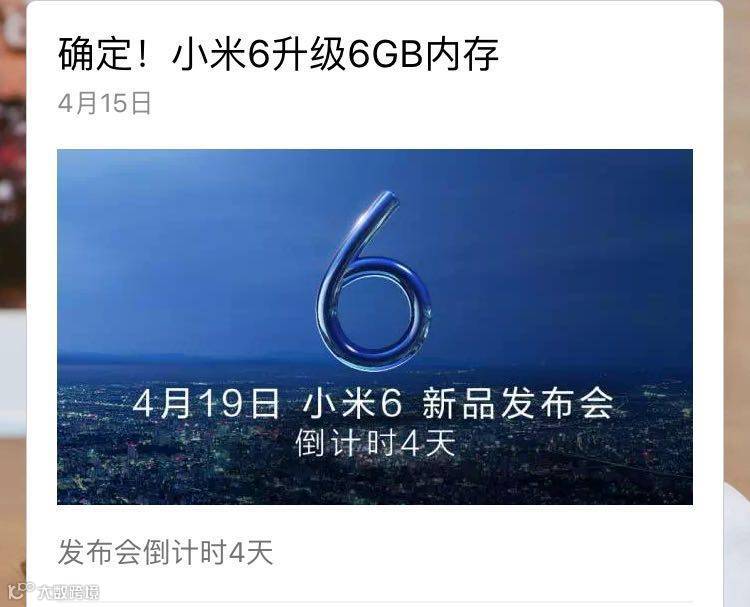This screenshot has height=607, width=750.
Task: Click the 大数跨境 watermark text
Action: (x=69, y=592)
